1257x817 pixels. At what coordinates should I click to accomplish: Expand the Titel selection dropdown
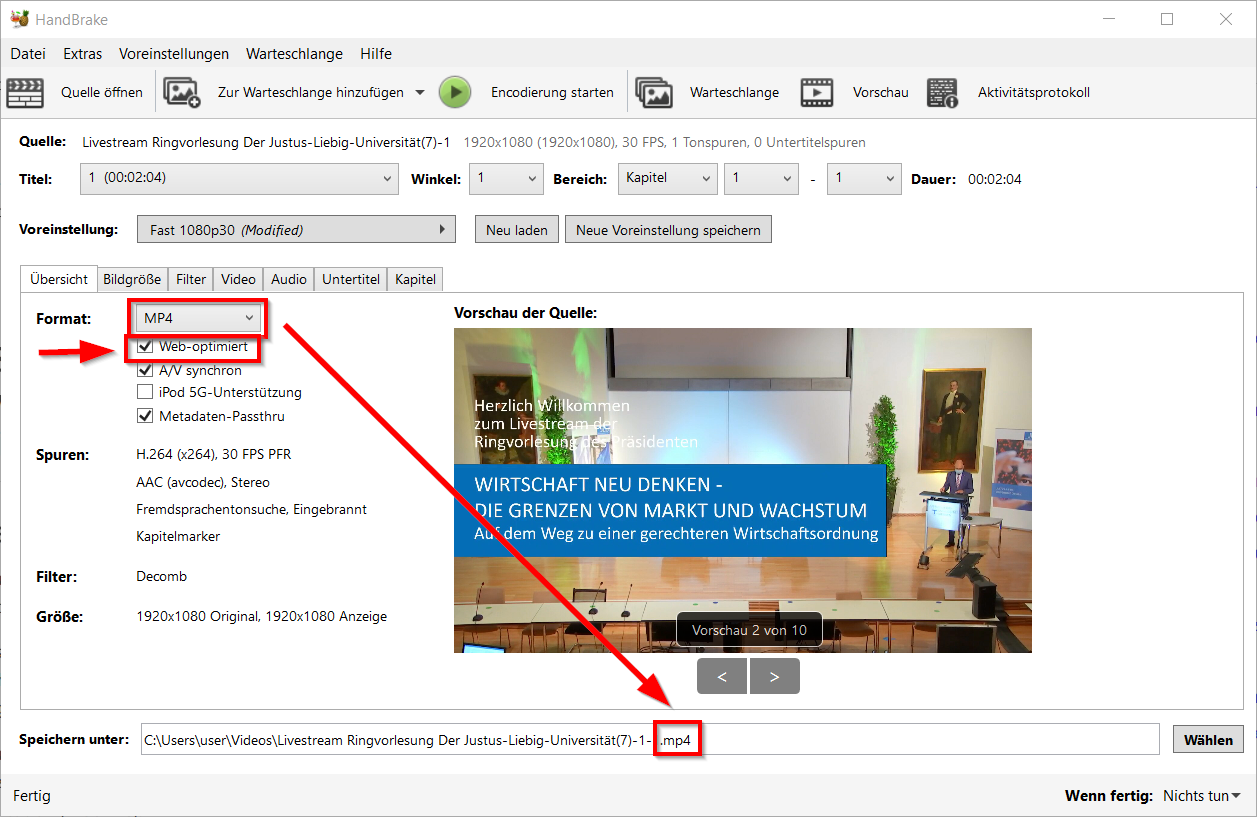tap(239, 179)
